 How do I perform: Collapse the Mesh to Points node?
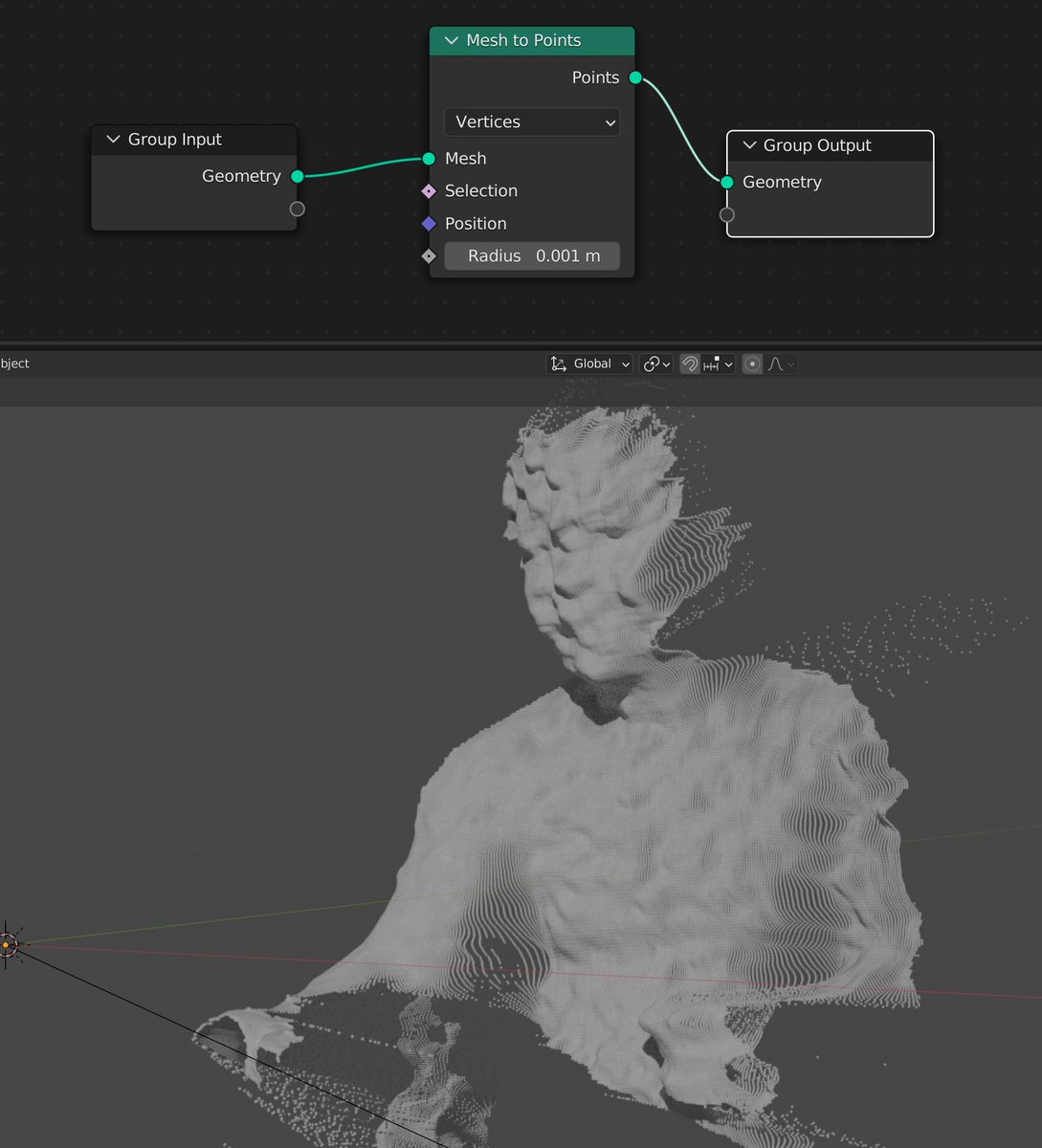click(451, 40)
